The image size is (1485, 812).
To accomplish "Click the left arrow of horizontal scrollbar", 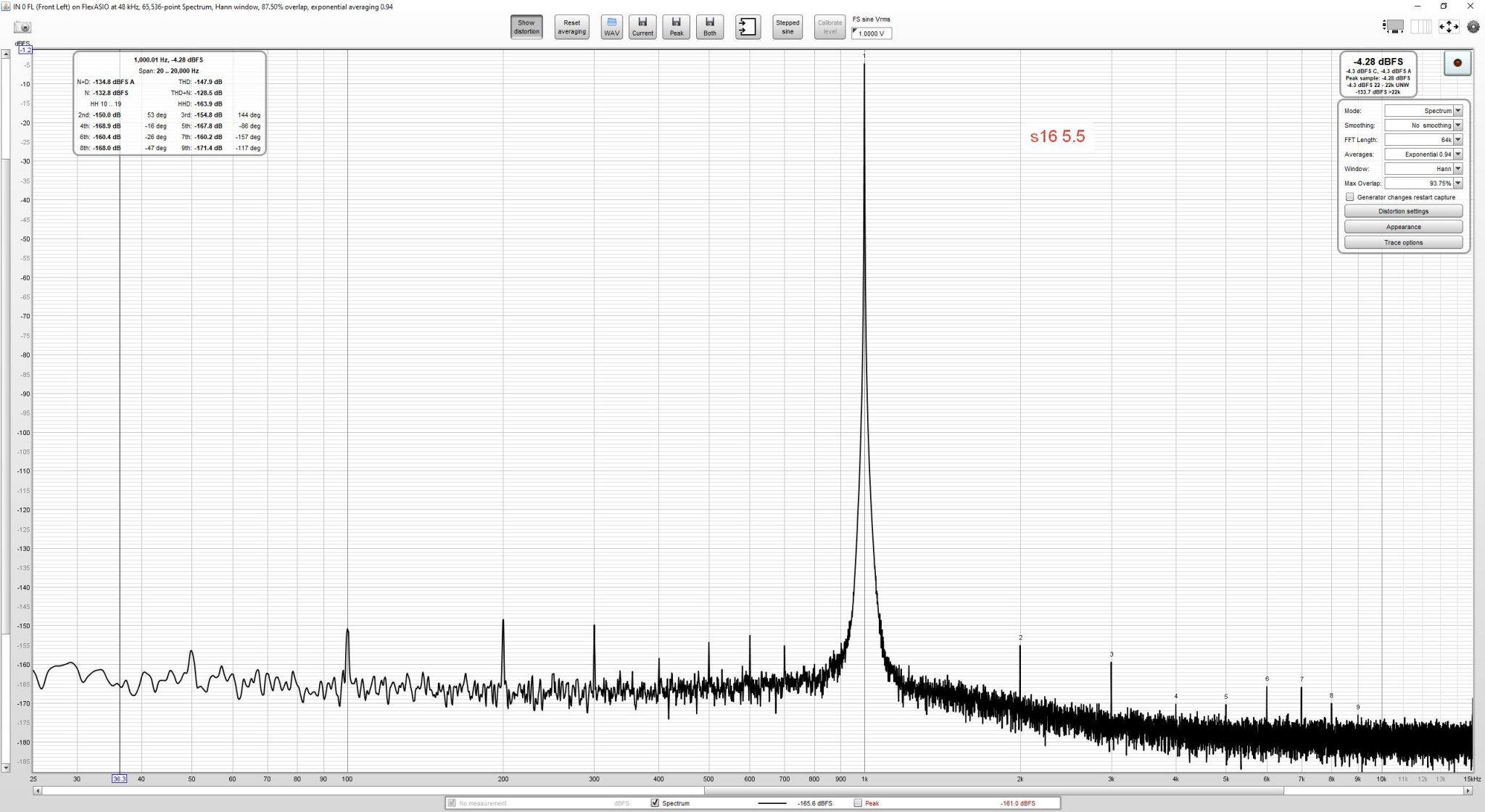I will (37, 791).
